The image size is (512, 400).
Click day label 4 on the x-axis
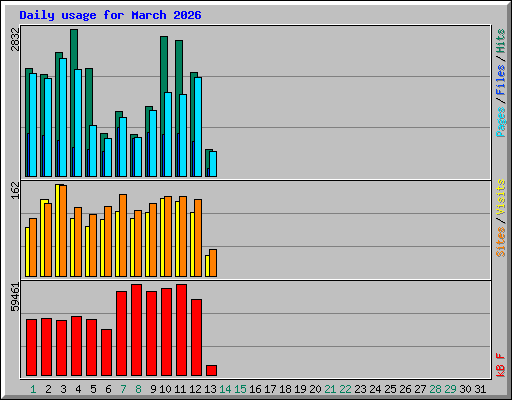[x=78, y=389]
